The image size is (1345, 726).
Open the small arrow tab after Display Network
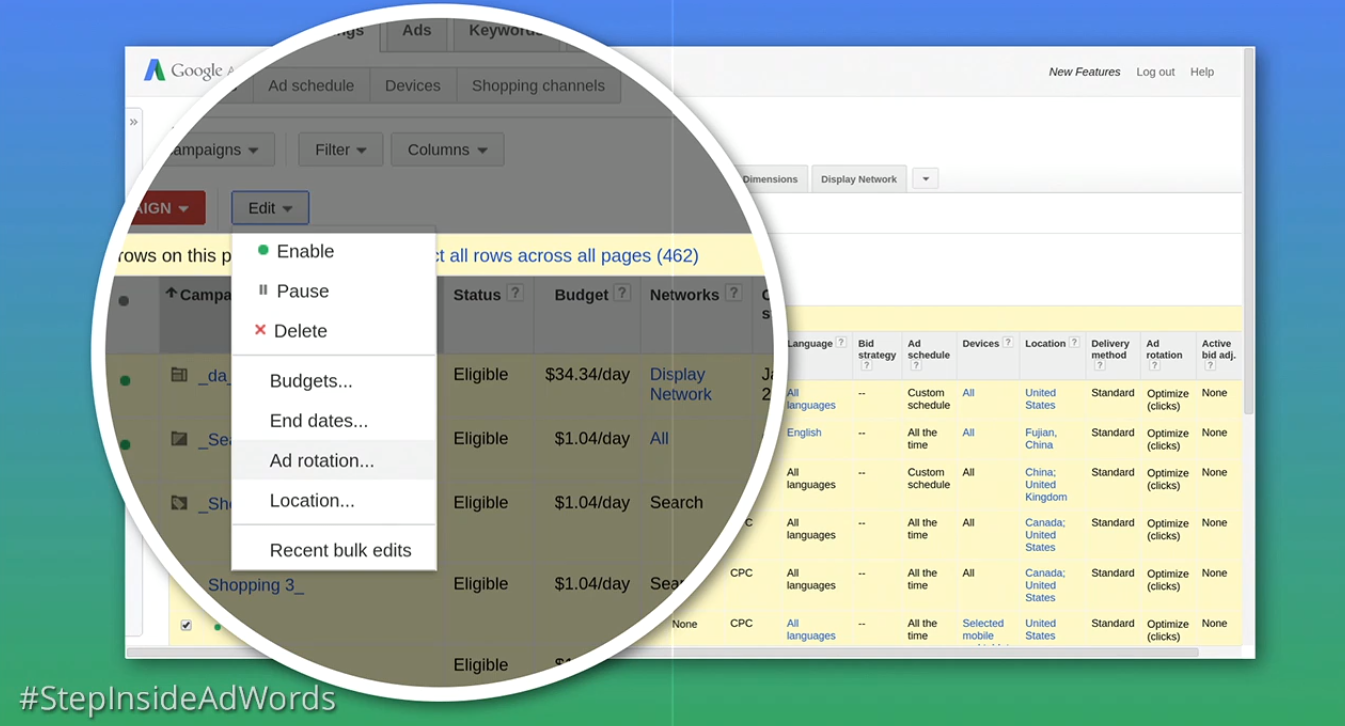tap(926, 179)
